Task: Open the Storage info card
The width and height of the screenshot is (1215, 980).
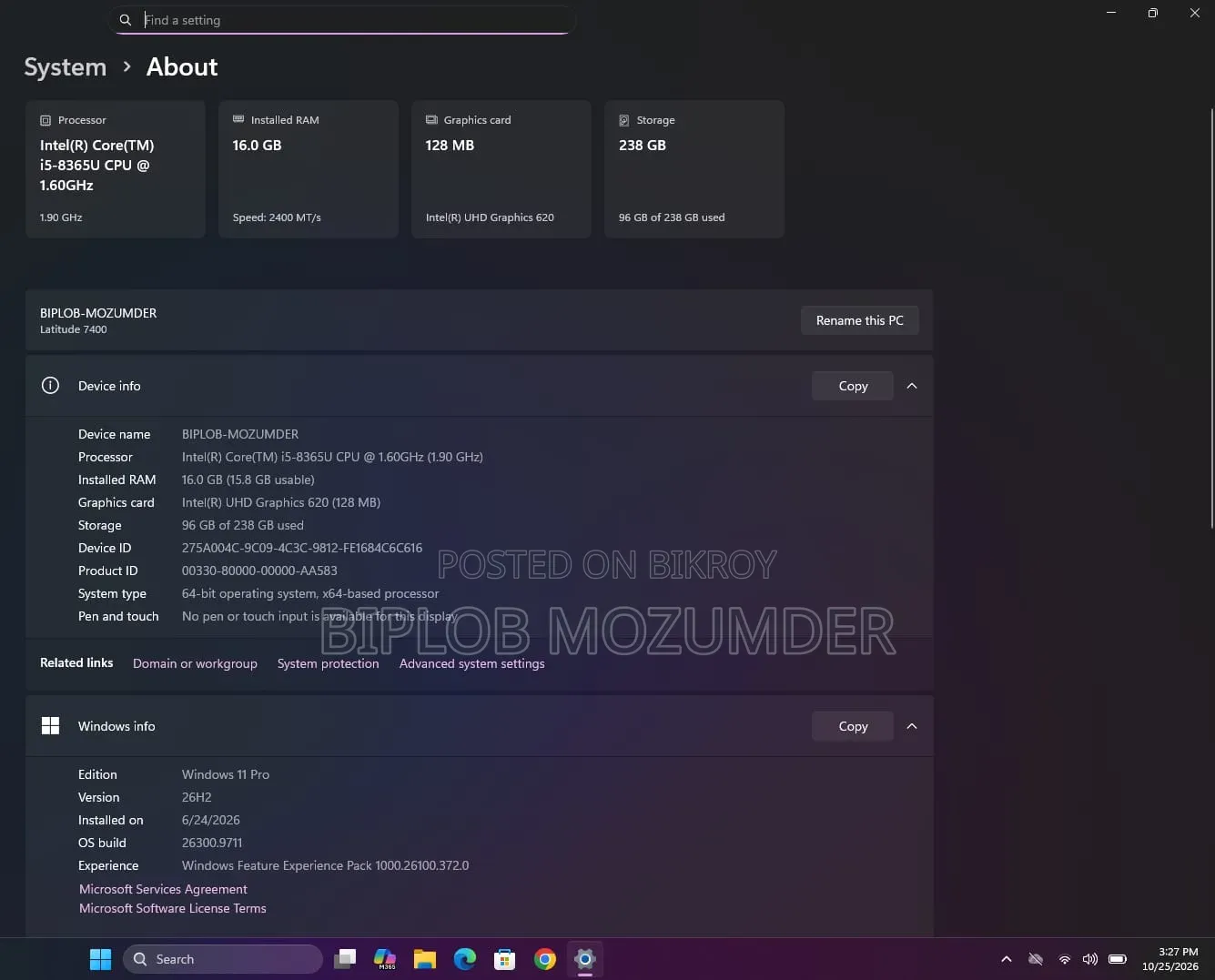Action: click(x=694, y=169)
